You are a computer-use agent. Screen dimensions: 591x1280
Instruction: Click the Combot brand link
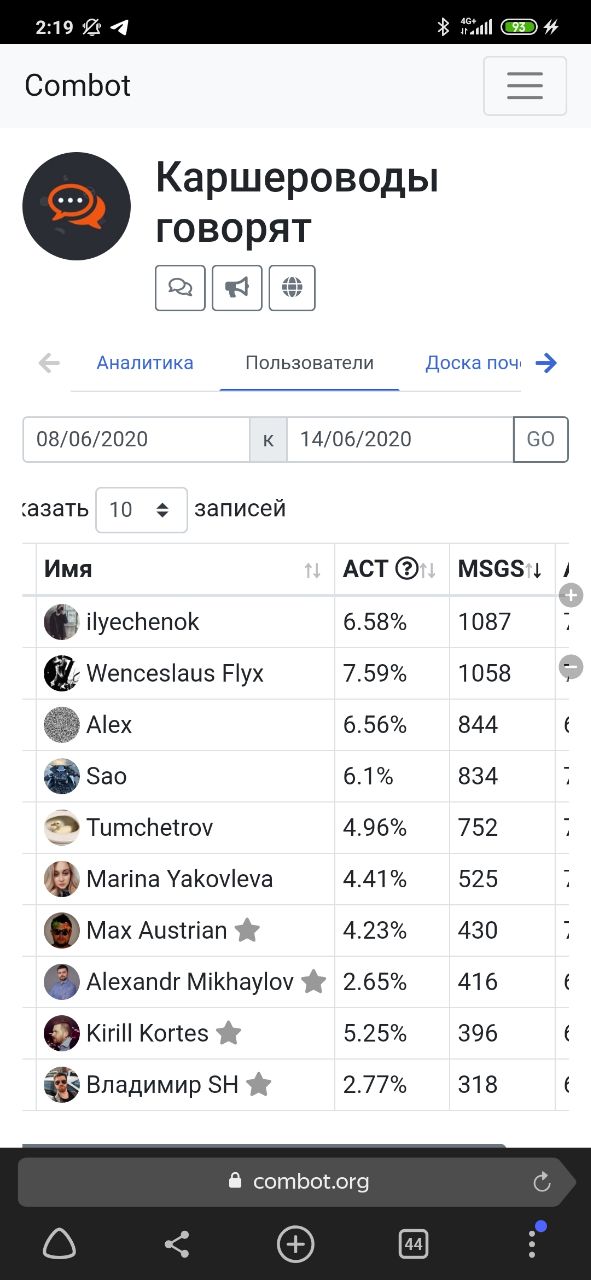pyautogui.click(x=78, y=86)
